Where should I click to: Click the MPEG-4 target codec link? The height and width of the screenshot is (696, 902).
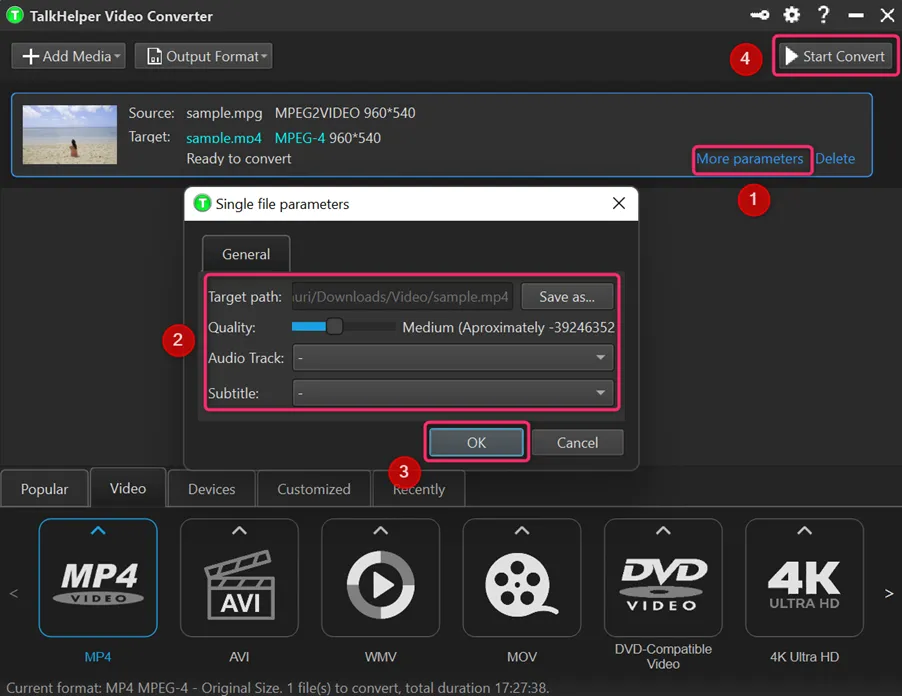(300, 138)
